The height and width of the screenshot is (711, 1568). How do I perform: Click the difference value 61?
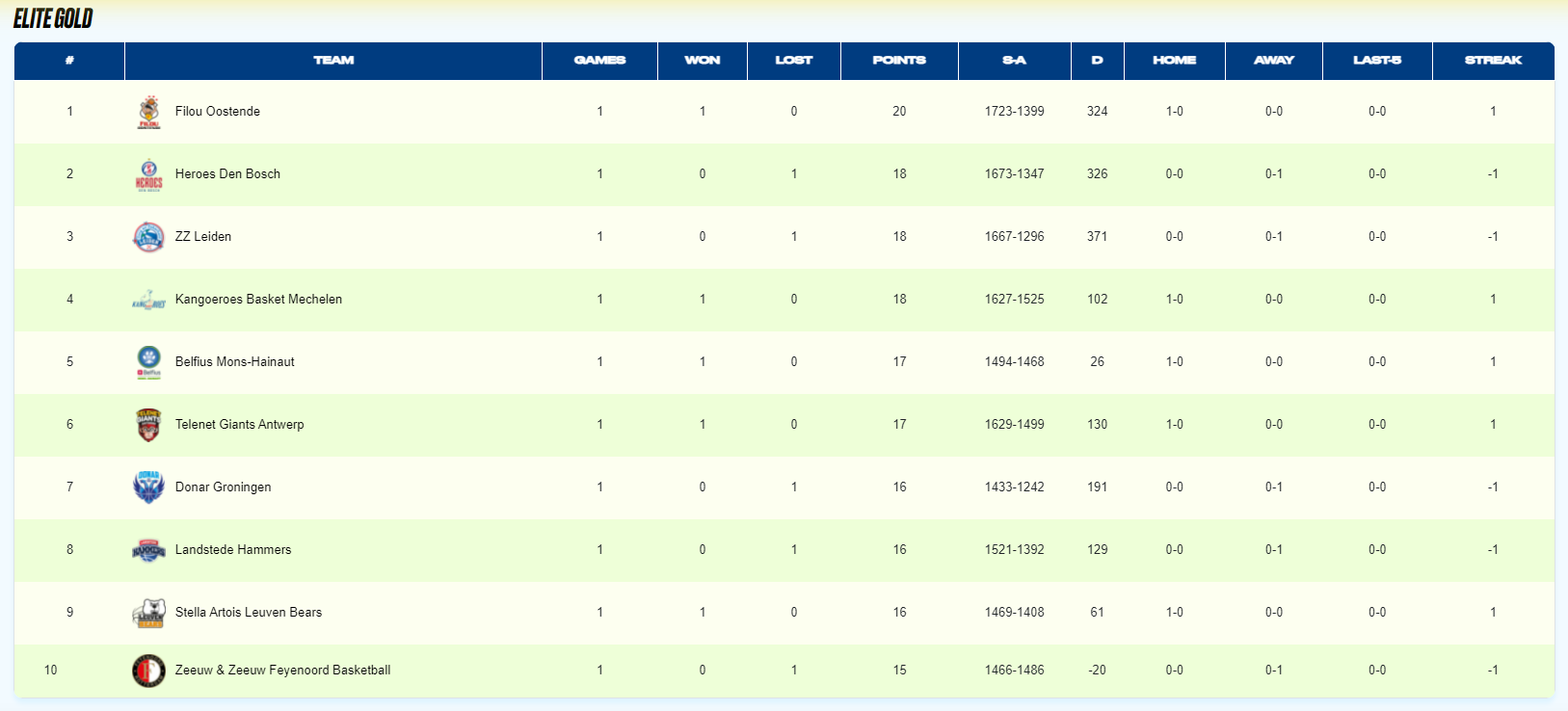(x=1098, y=613)
